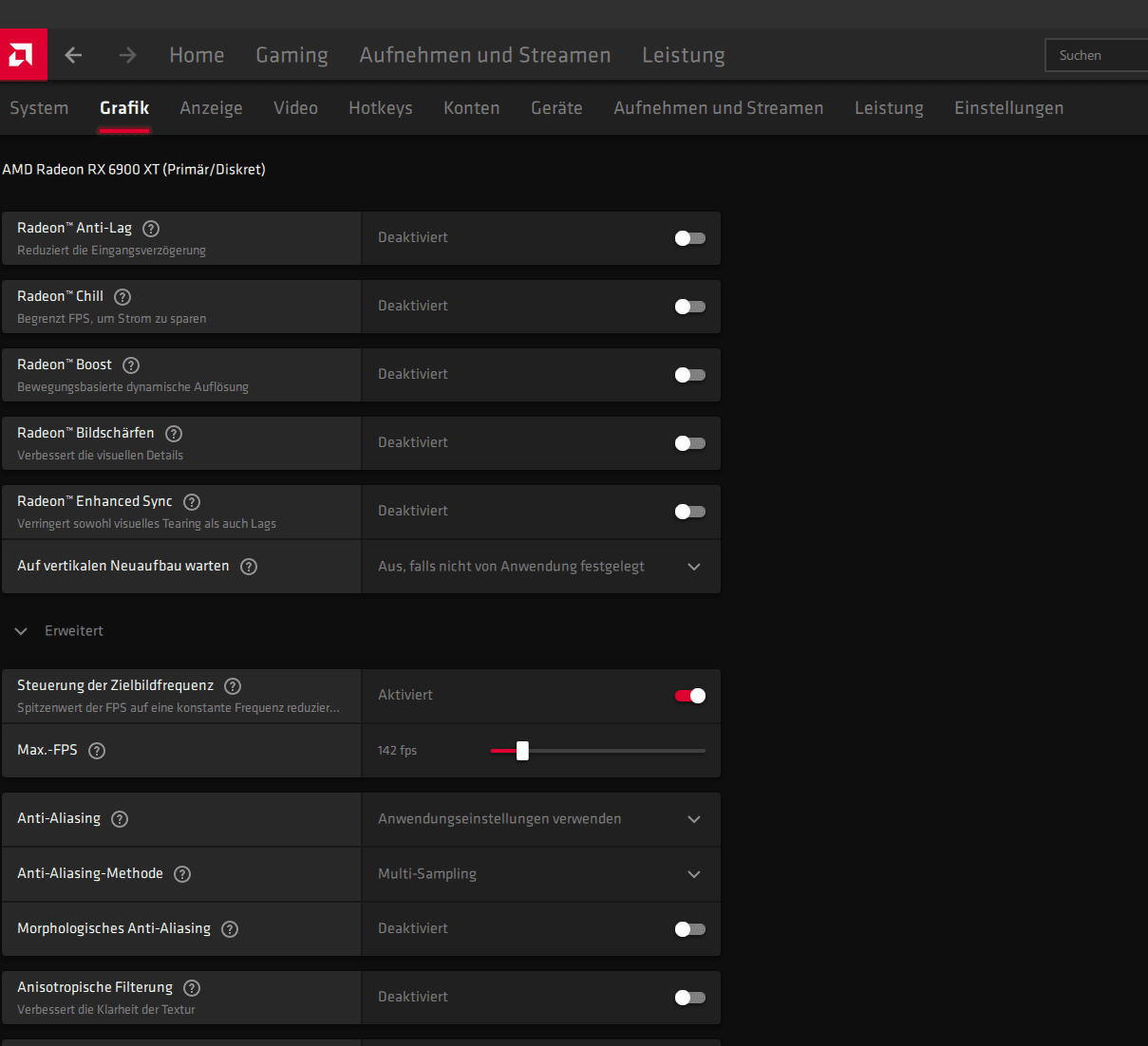Switch to the Einstellungen tab

coord(1008,108)
